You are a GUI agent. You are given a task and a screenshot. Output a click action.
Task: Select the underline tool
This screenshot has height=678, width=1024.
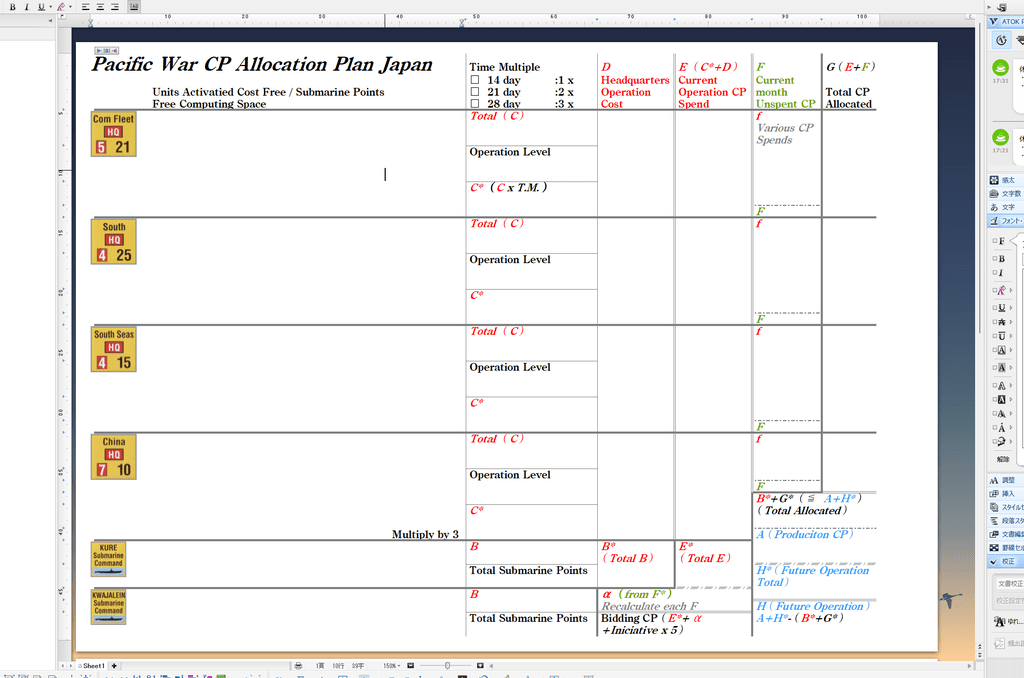point(41,6)
